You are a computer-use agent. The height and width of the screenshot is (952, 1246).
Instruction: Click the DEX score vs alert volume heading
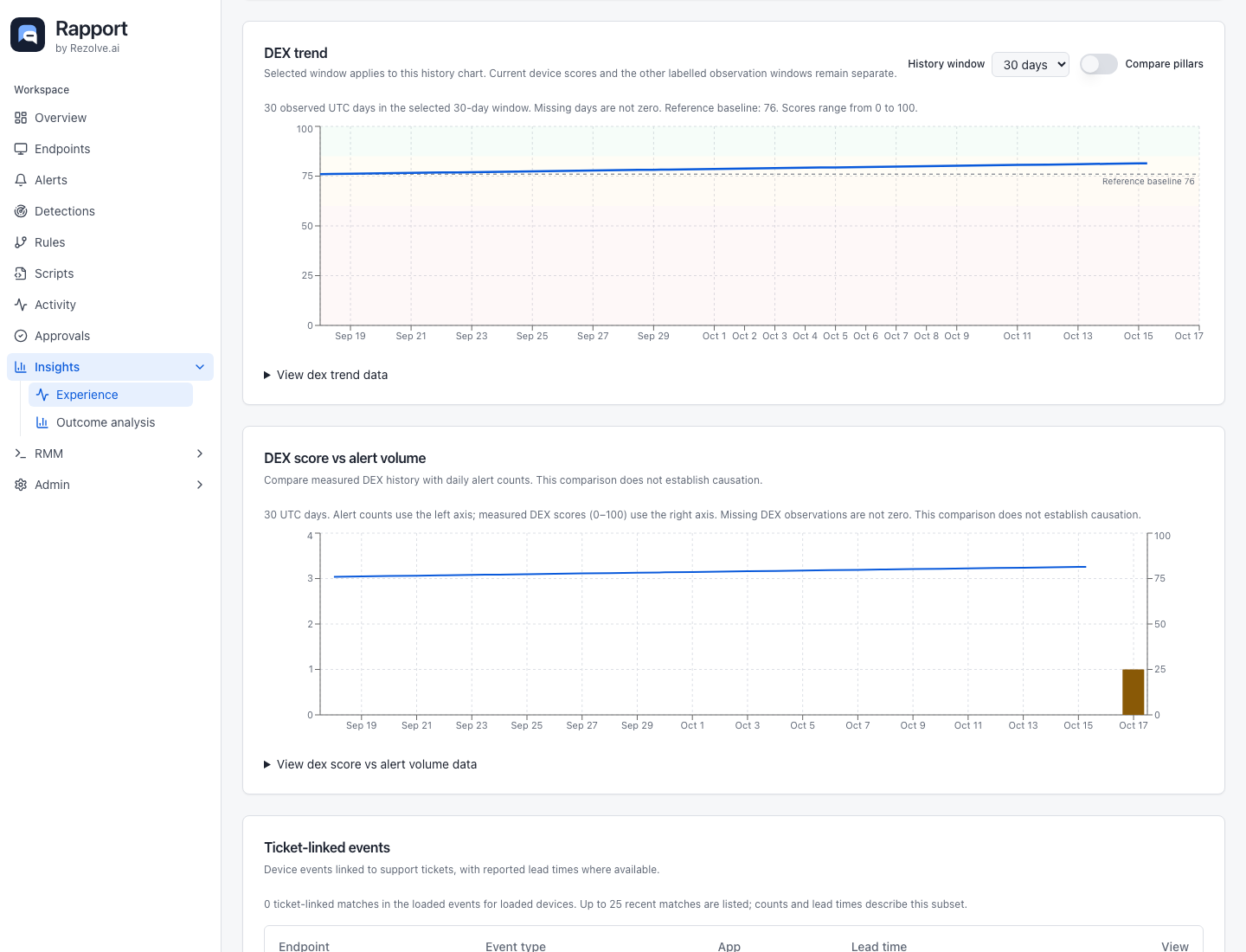click(345, 458)
